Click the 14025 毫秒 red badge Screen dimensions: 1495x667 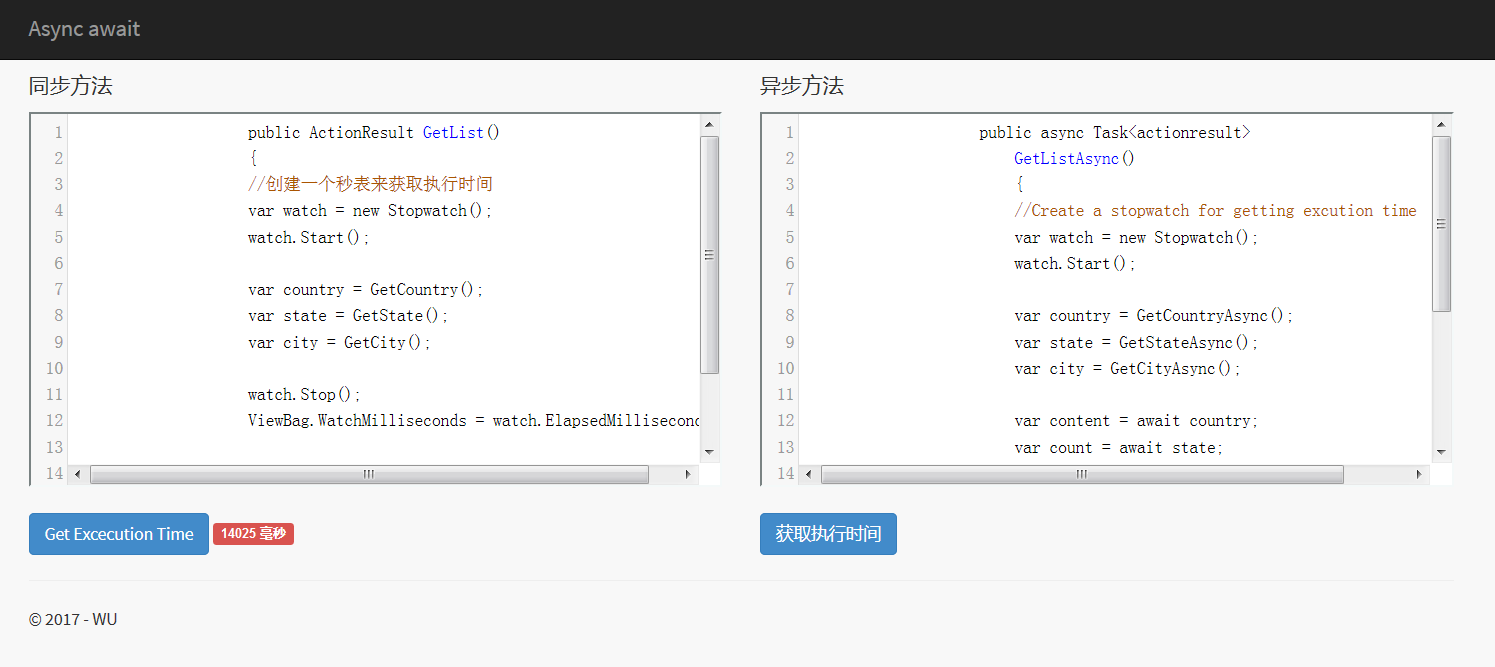[x=253, y=534]
